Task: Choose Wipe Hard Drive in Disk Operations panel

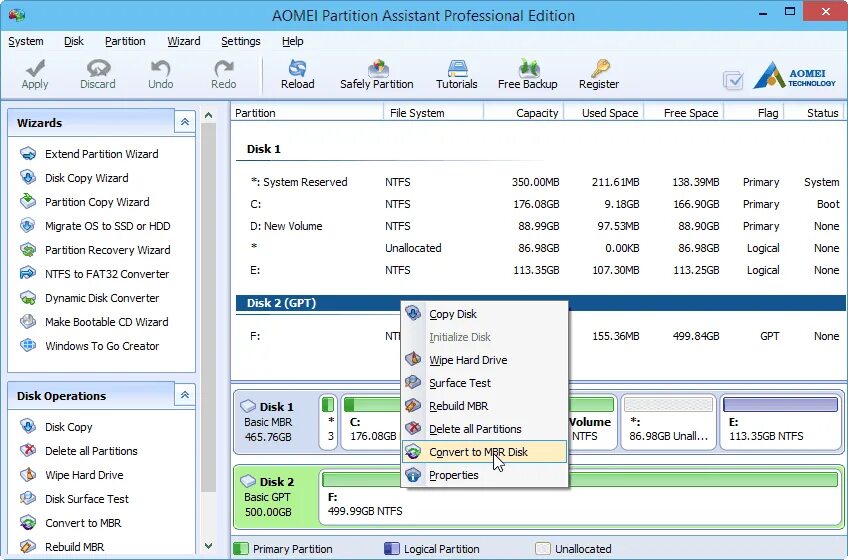Action: pyautogui.click(x=84, y=475)
